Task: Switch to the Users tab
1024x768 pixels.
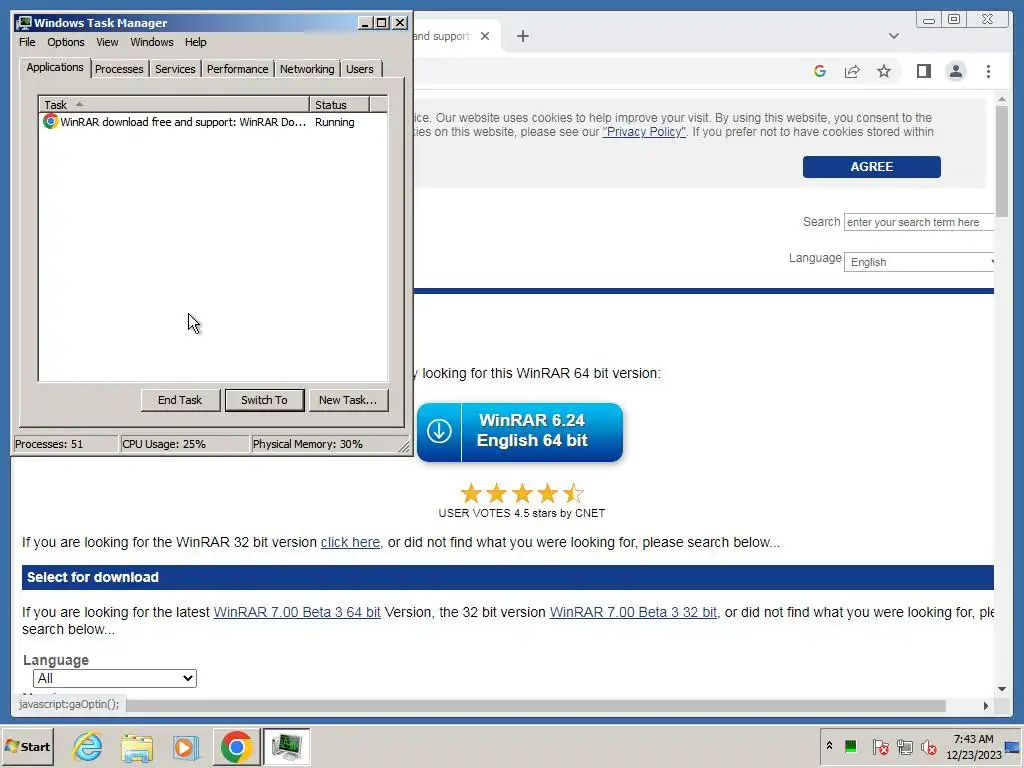Action: tap(360, 69)
